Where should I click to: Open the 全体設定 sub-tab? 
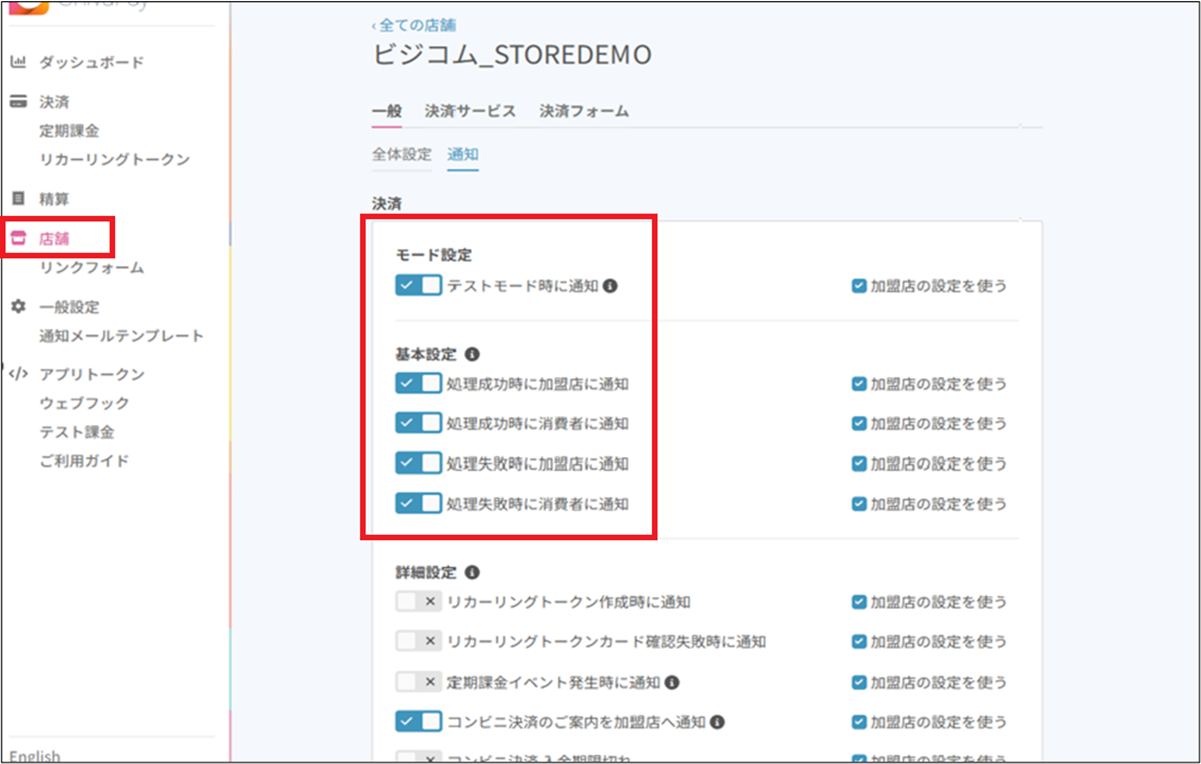(402, 155)
